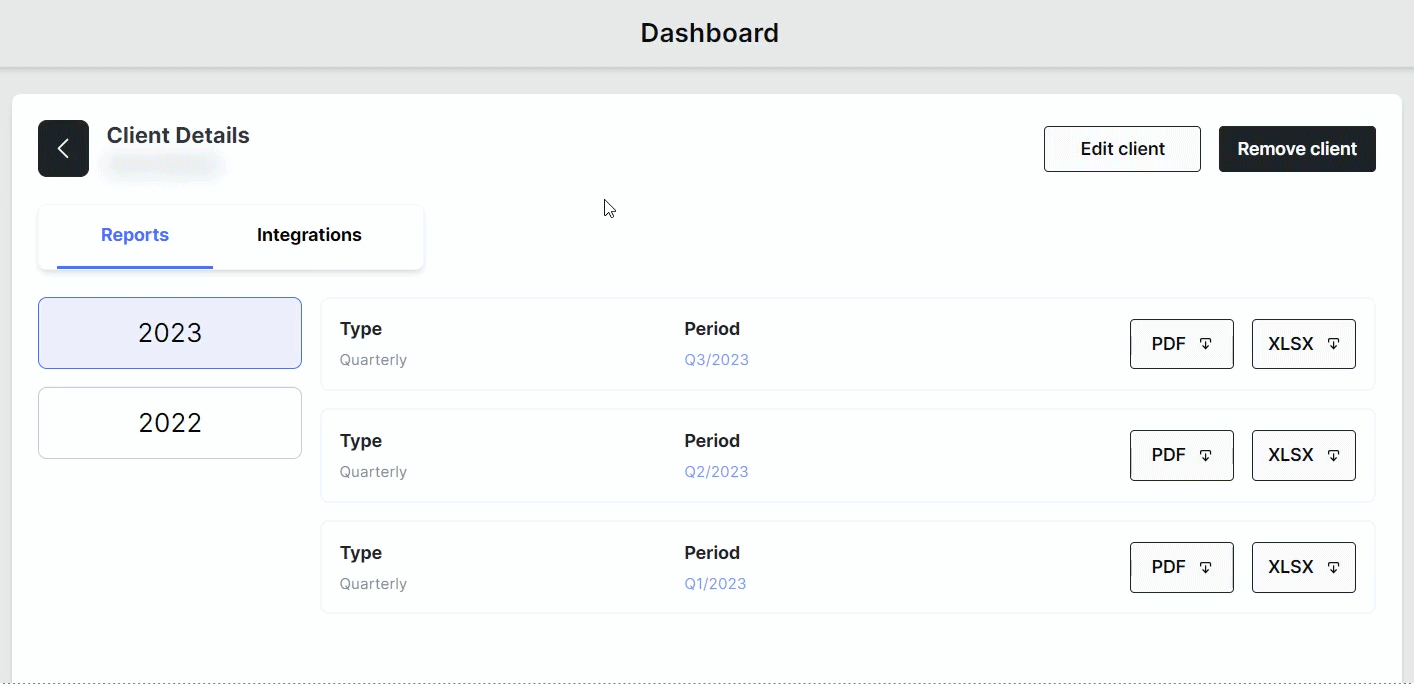
Task: Download the Q3/2023 report as PDF
Action: (1182, 344)
